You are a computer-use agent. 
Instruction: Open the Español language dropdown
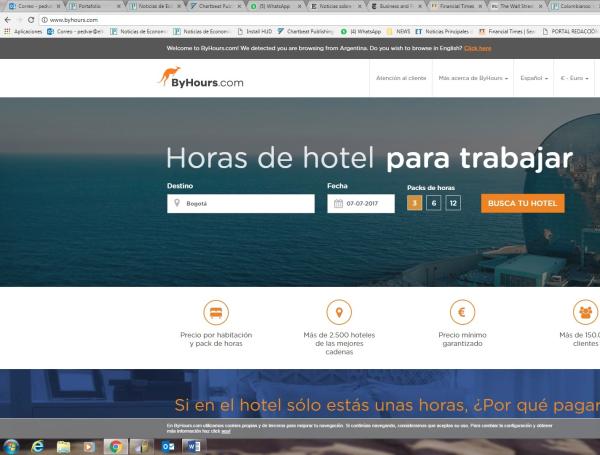tap(534, 78)
